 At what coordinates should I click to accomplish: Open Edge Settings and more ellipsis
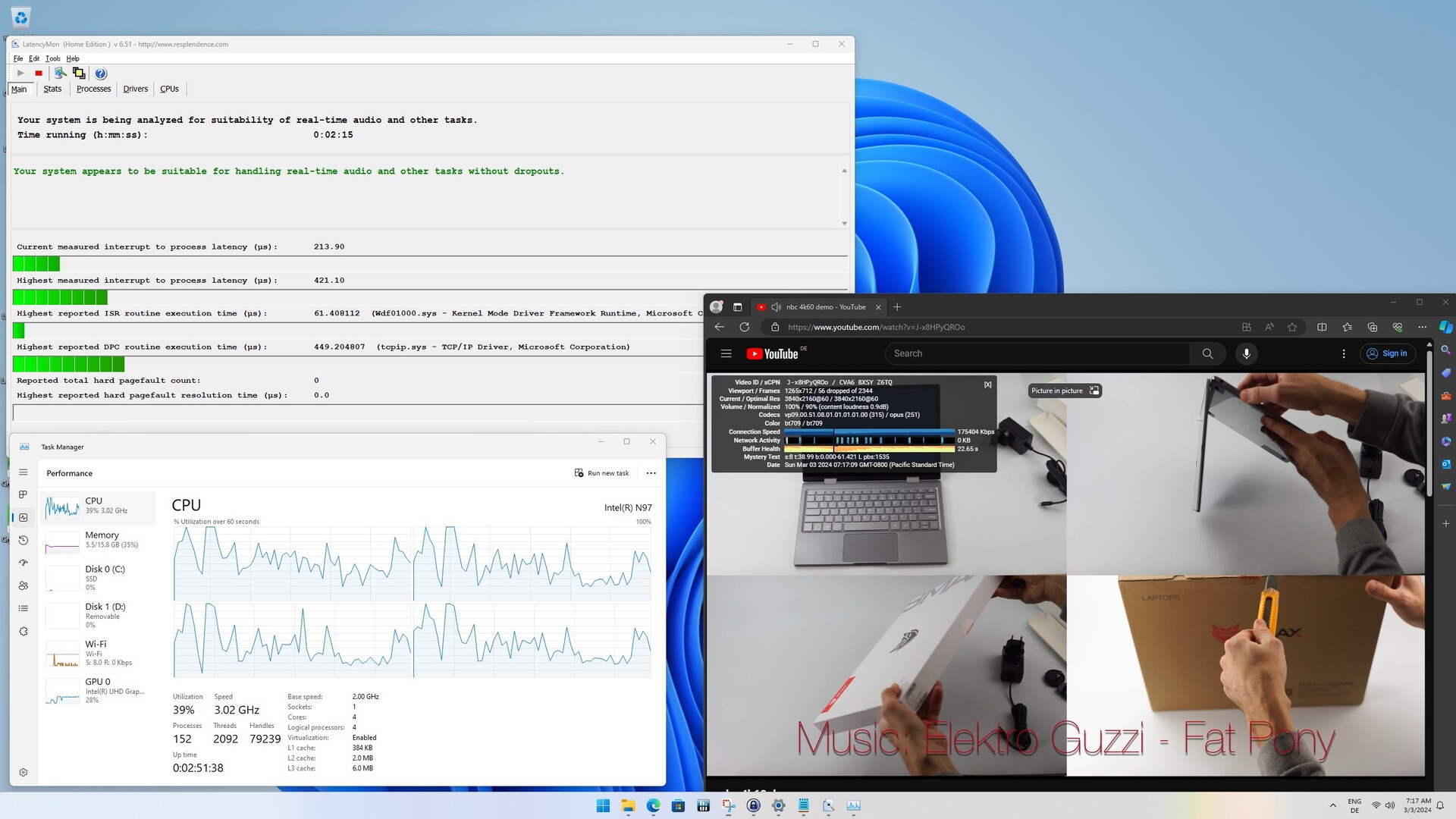click(x=1422, y=327)
